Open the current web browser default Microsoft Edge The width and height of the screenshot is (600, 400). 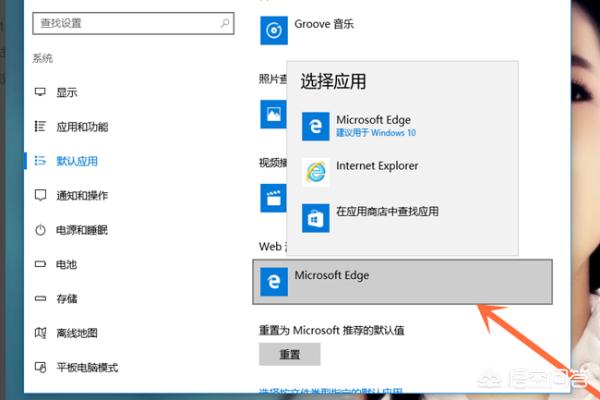point(403,282)
